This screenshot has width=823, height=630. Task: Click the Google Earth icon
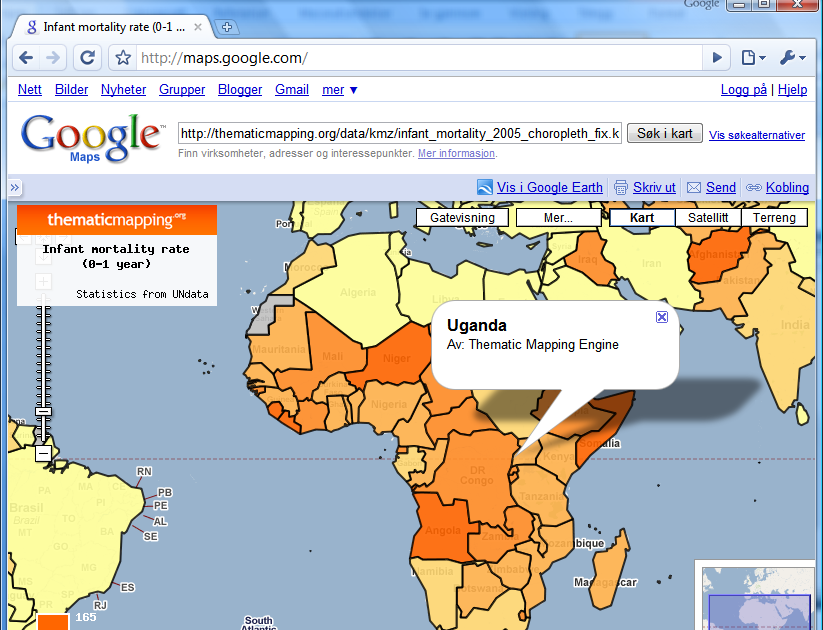click(484, 187)
